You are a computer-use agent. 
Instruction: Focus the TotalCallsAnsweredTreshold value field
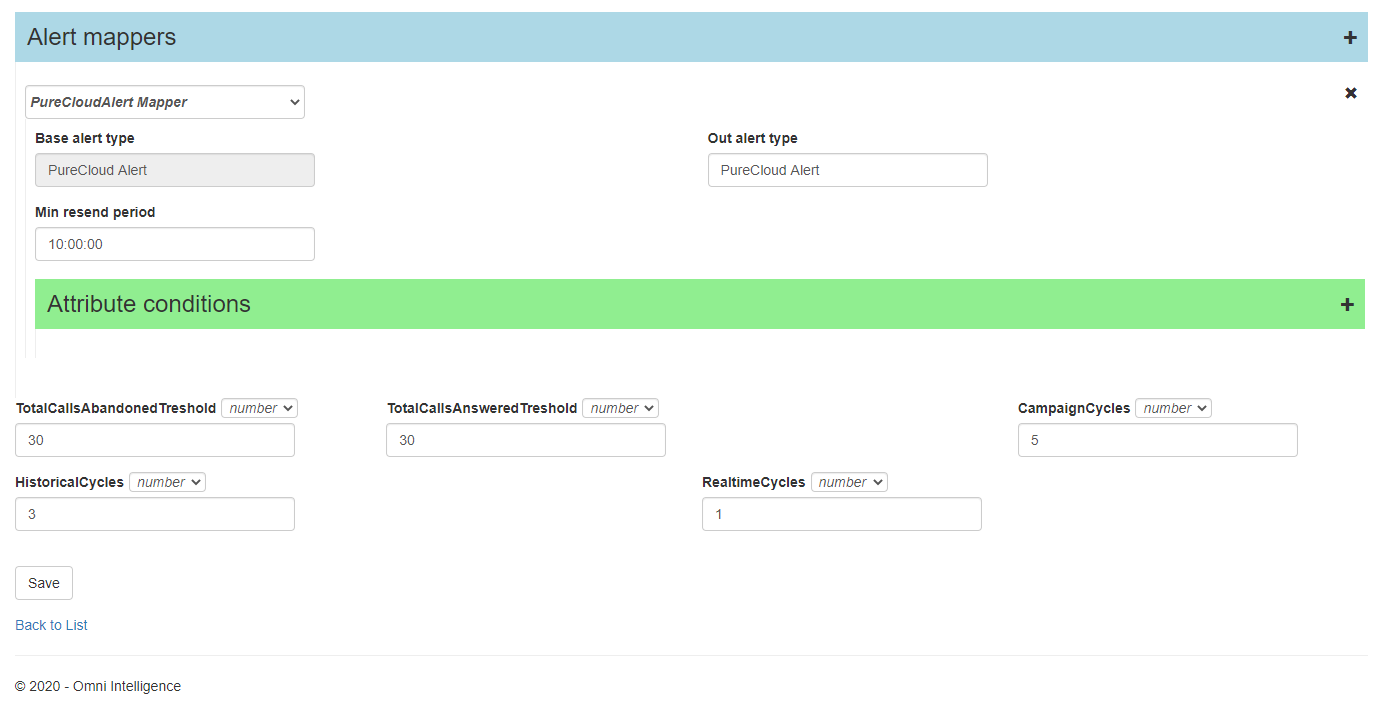click(x=526, y=440)
